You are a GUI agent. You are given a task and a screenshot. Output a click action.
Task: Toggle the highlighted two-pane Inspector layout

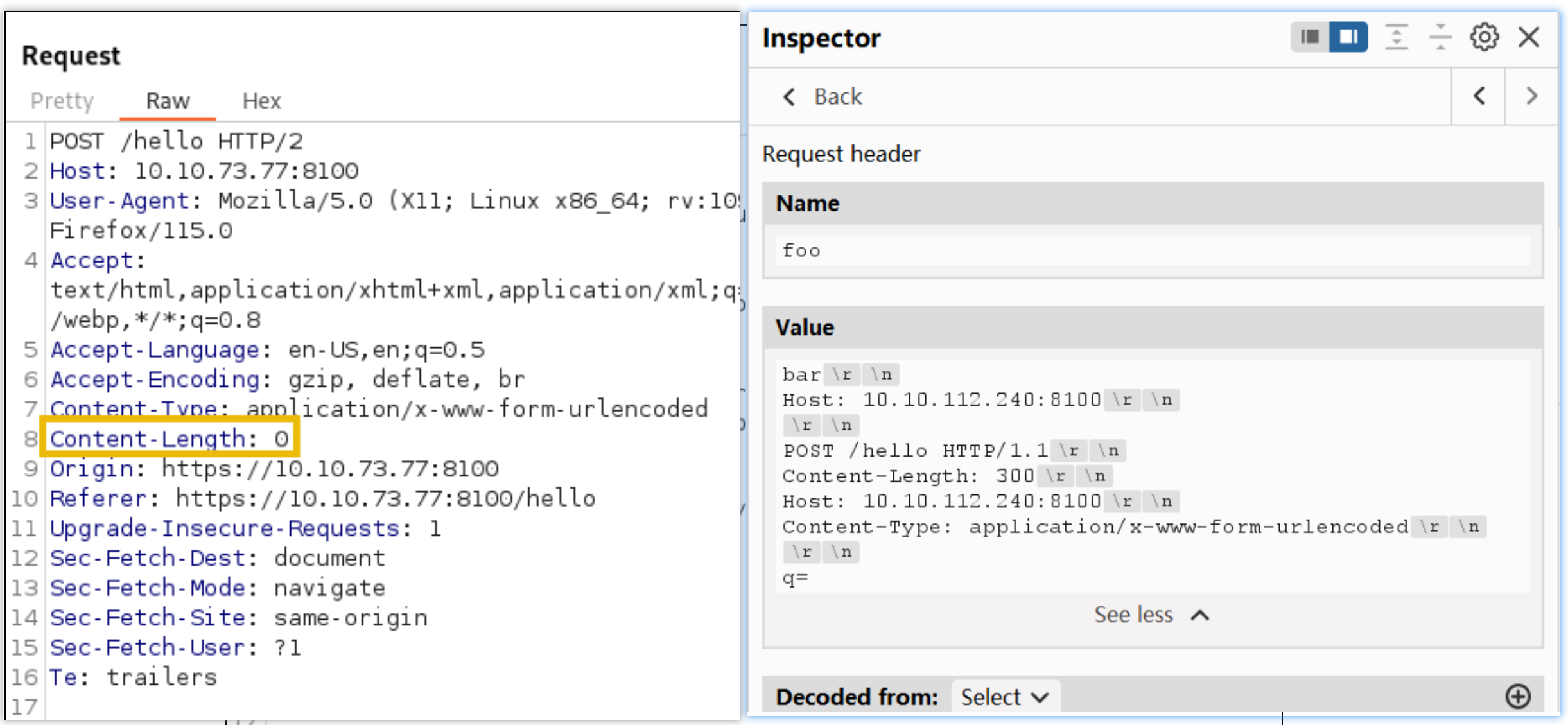pyautogui.click(x=1348, y=37)
